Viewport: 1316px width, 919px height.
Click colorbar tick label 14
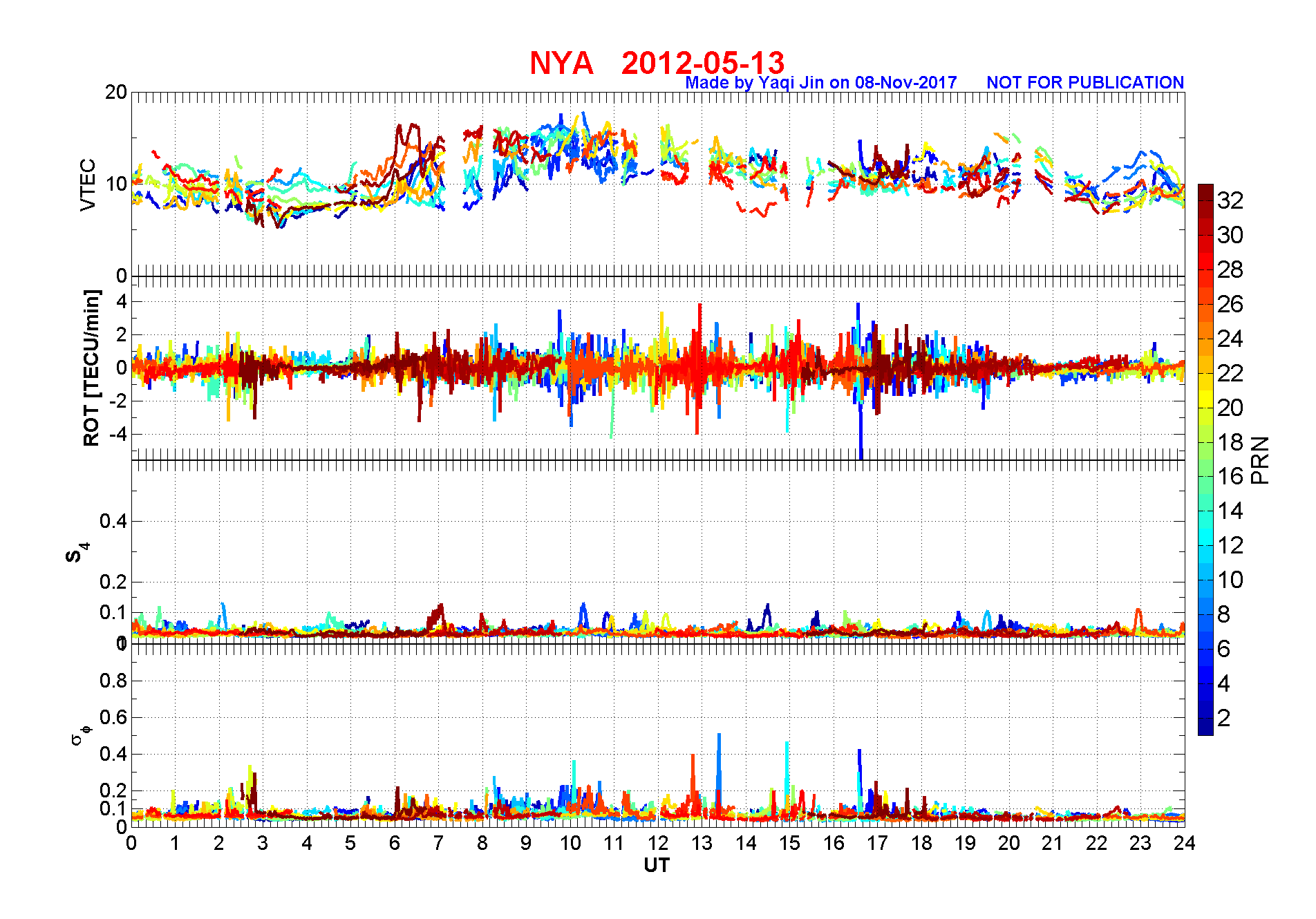coord(1230,511)
